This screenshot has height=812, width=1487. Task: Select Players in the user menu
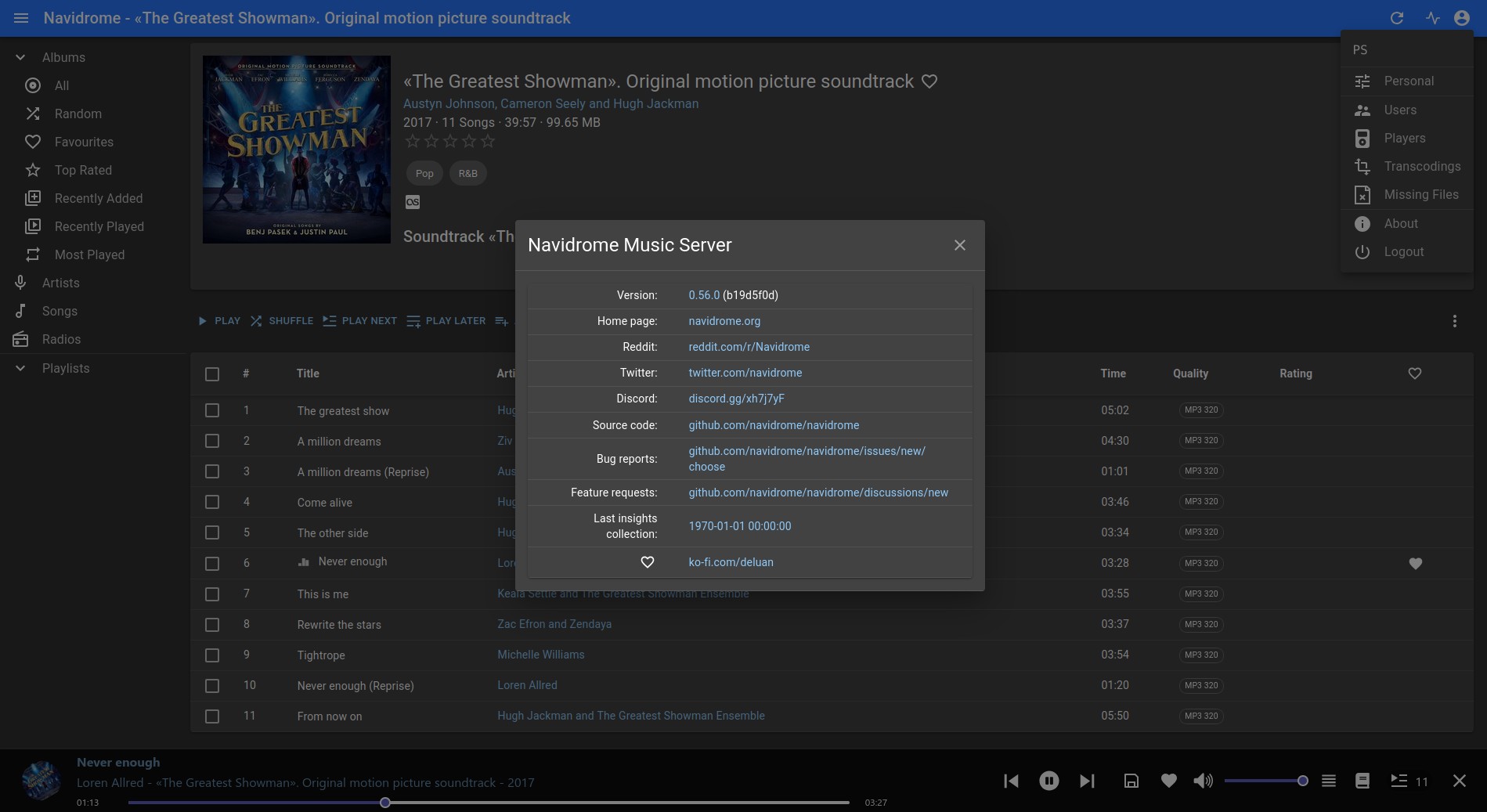[1406, 138]
